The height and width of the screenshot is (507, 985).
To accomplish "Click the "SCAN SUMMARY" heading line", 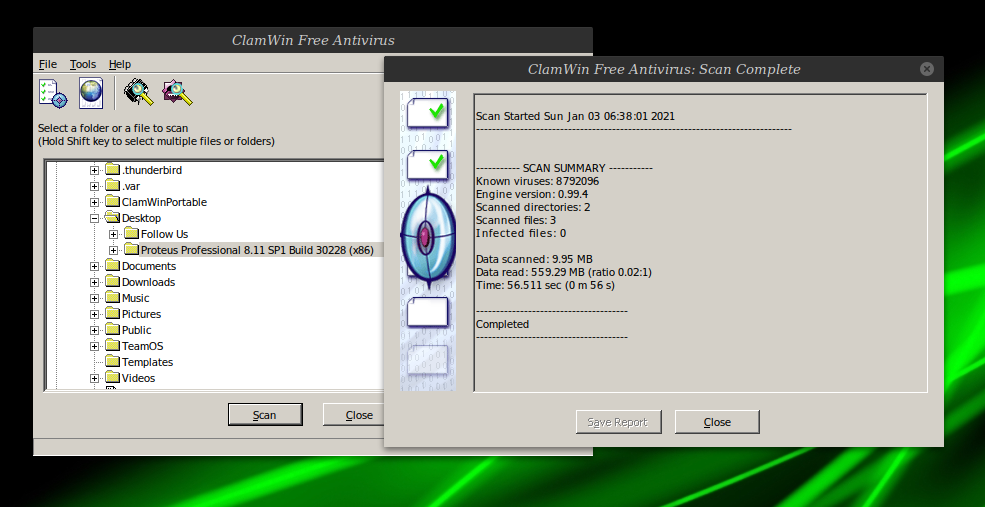I will coord(564,168).
